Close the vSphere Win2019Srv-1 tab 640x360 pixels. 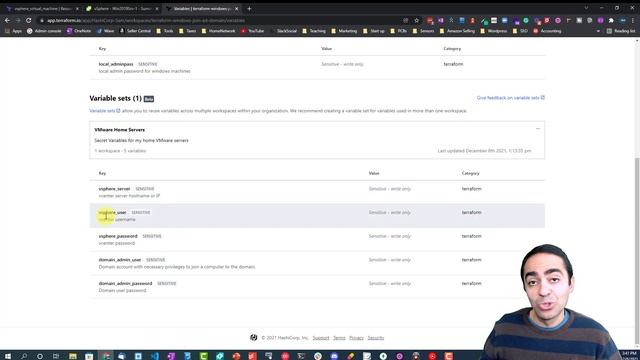coord(157,9)
